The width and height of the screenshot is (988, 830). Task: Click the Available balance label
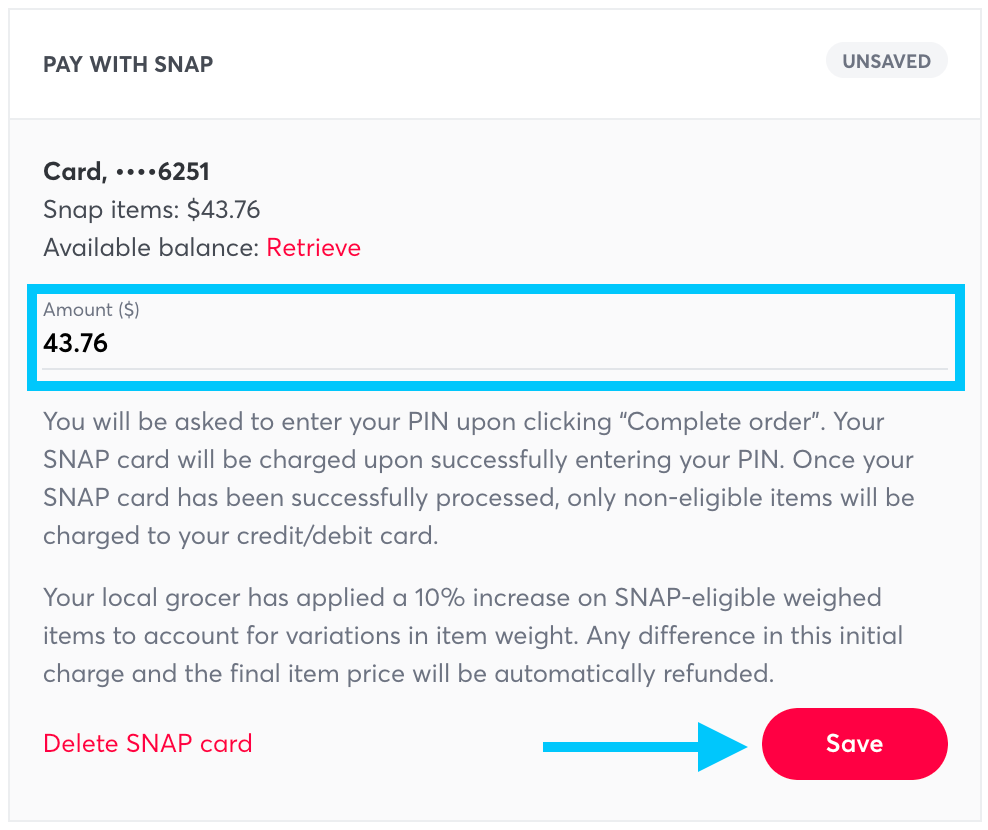pyautogui.click(x=151, y=248)
